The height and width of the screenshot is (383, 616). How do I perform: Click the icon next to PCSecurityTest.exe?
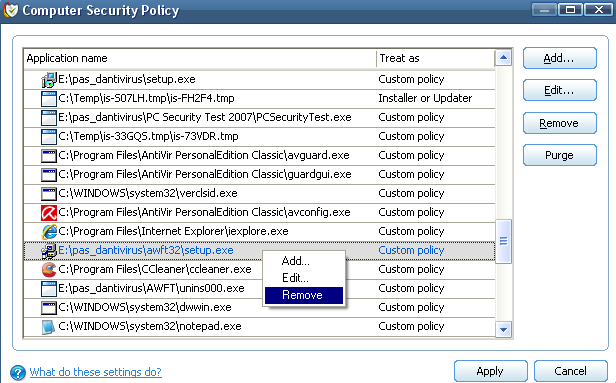[x=49, y=117]
